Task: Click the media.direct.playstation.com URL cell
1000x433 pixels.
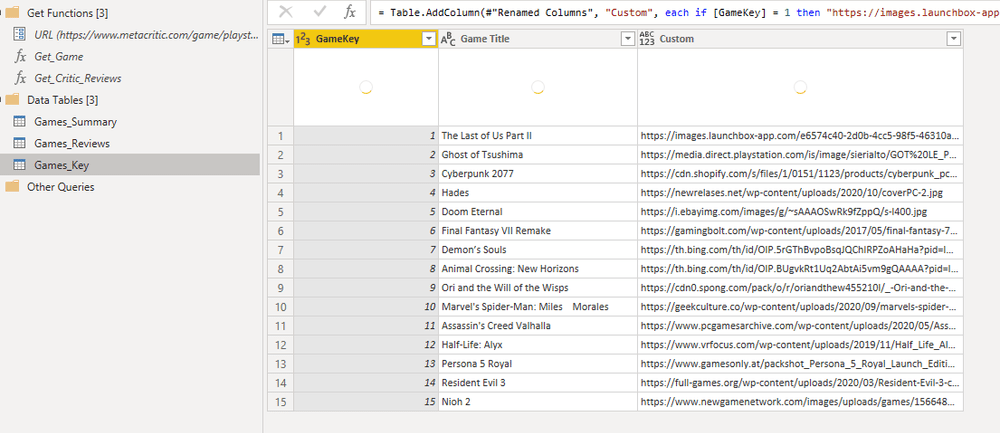Action: coord(800,155)
